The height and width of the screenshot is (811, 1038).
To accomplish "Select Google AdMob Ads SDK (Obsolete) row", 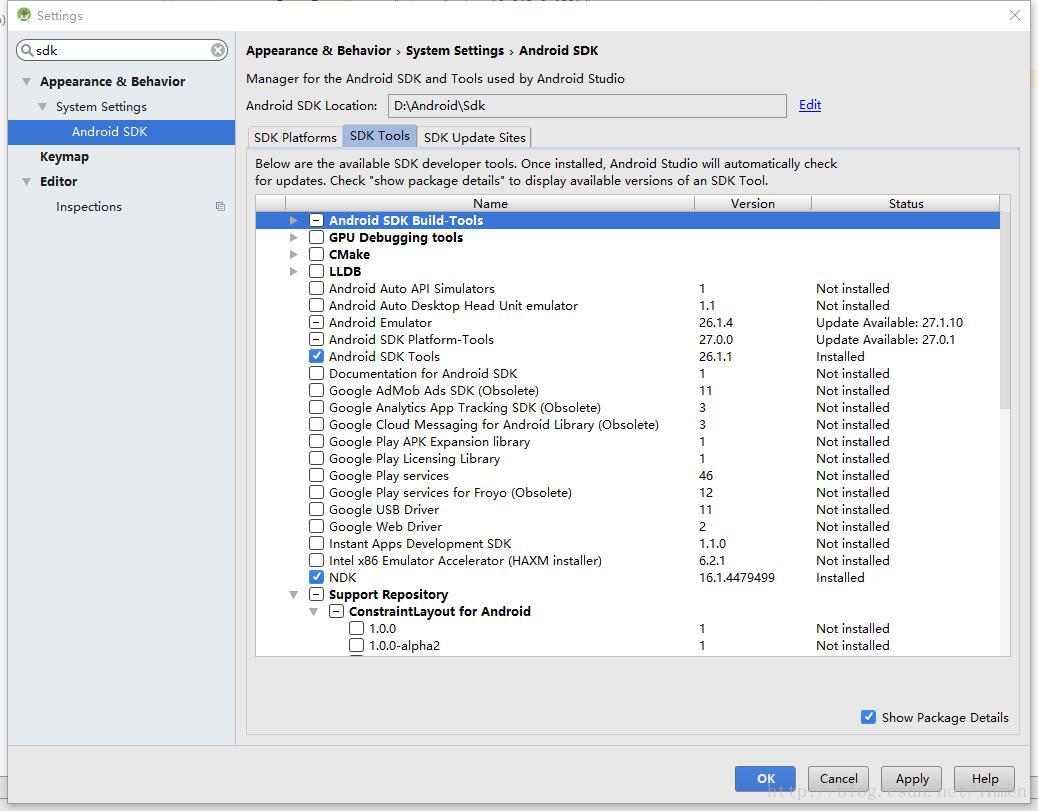I will coord(628,391).
